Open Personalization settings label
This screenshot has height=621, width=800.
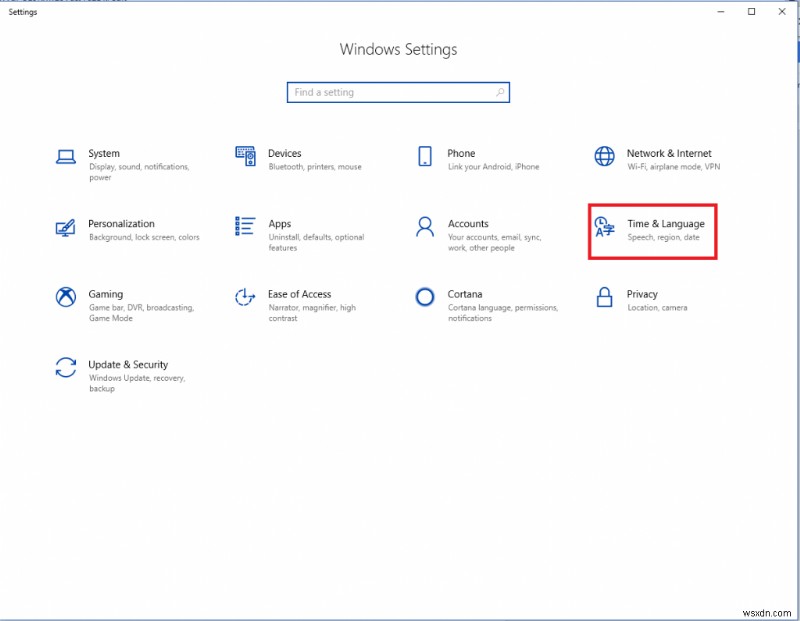click(121, 224)
